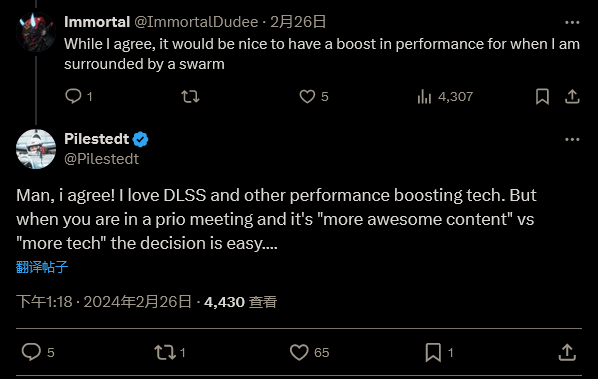Image resolution: width=598 pixels, height=379 pixels.
Task: Click the 翻译帖子 translate post link
Action: coord(42,267)
